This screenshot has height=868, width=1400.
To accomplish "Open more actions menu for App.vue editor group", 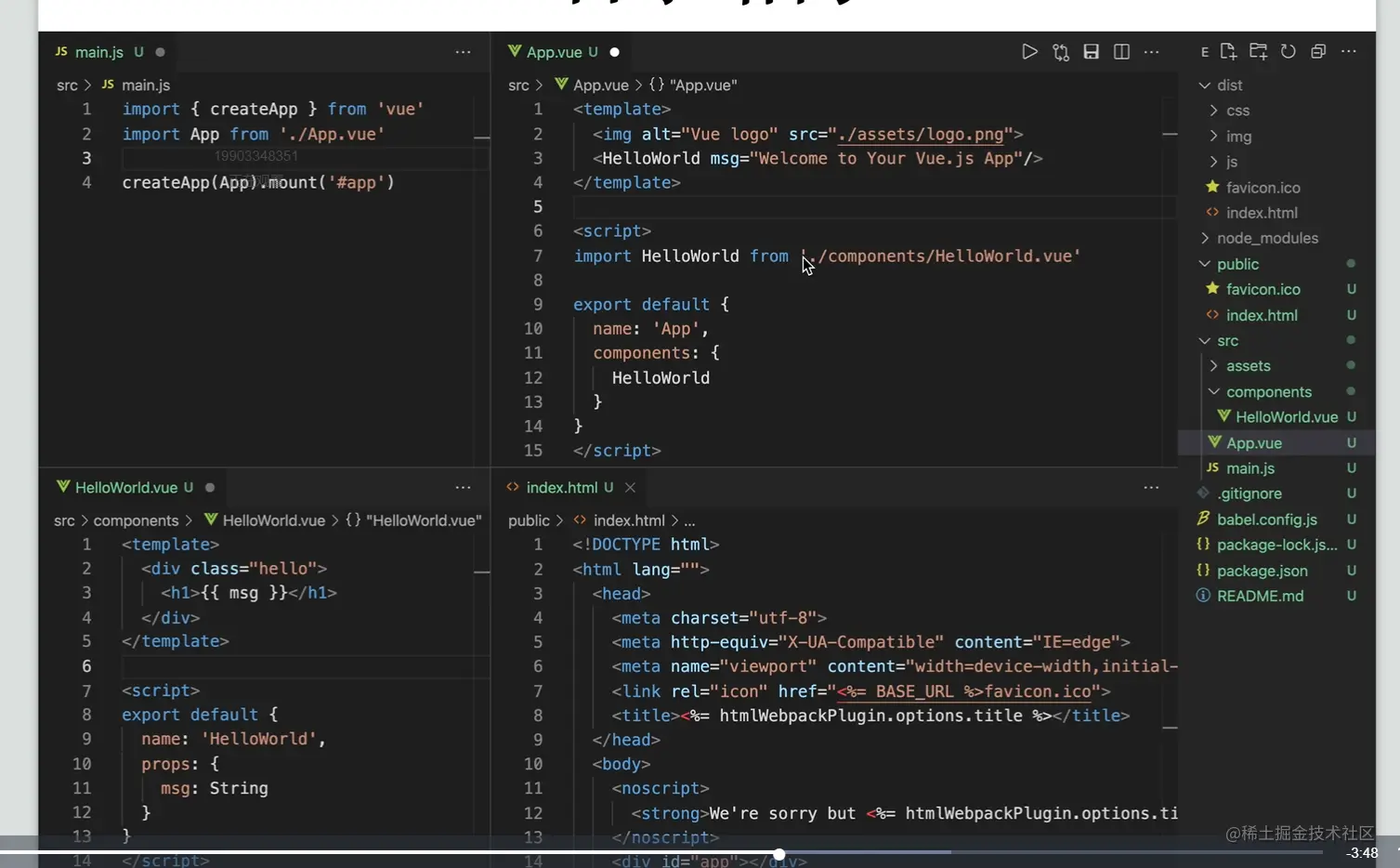I will [x=1152, y=52].
